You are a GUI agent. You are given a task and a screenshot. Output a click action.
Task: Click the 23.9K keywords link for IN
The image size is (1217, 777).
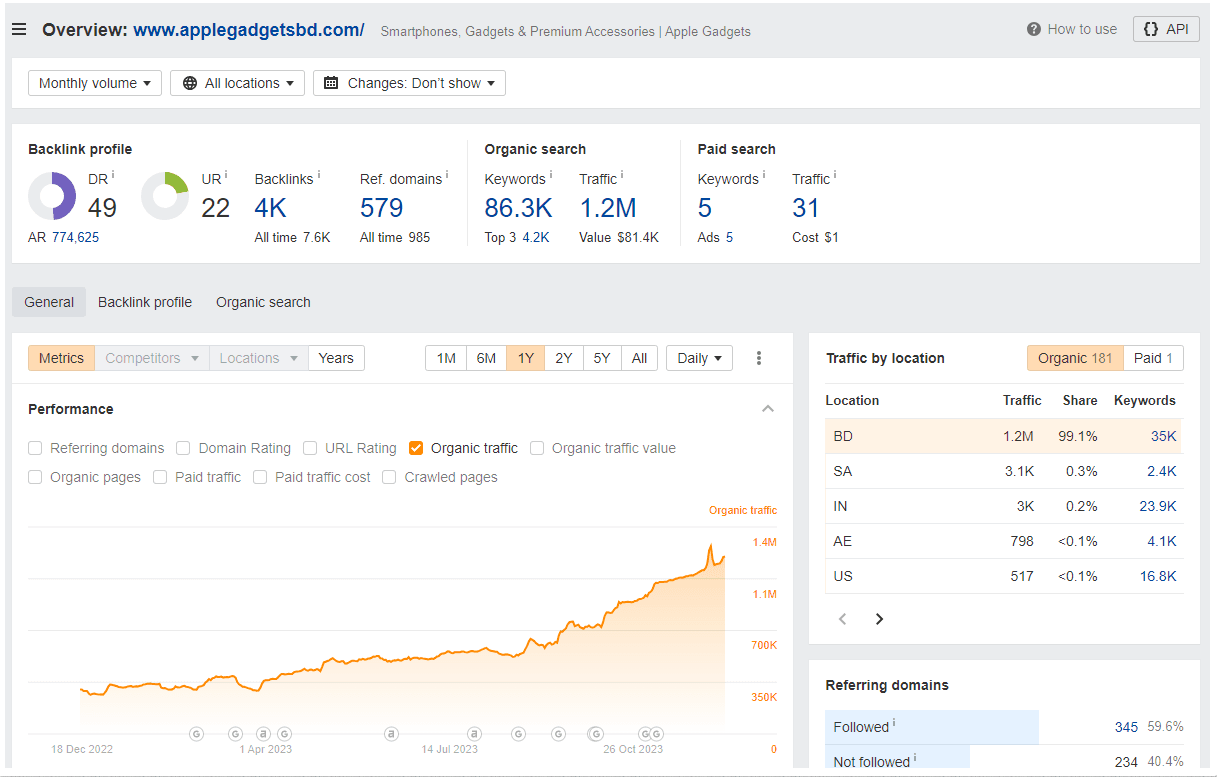click(1158, 506)
